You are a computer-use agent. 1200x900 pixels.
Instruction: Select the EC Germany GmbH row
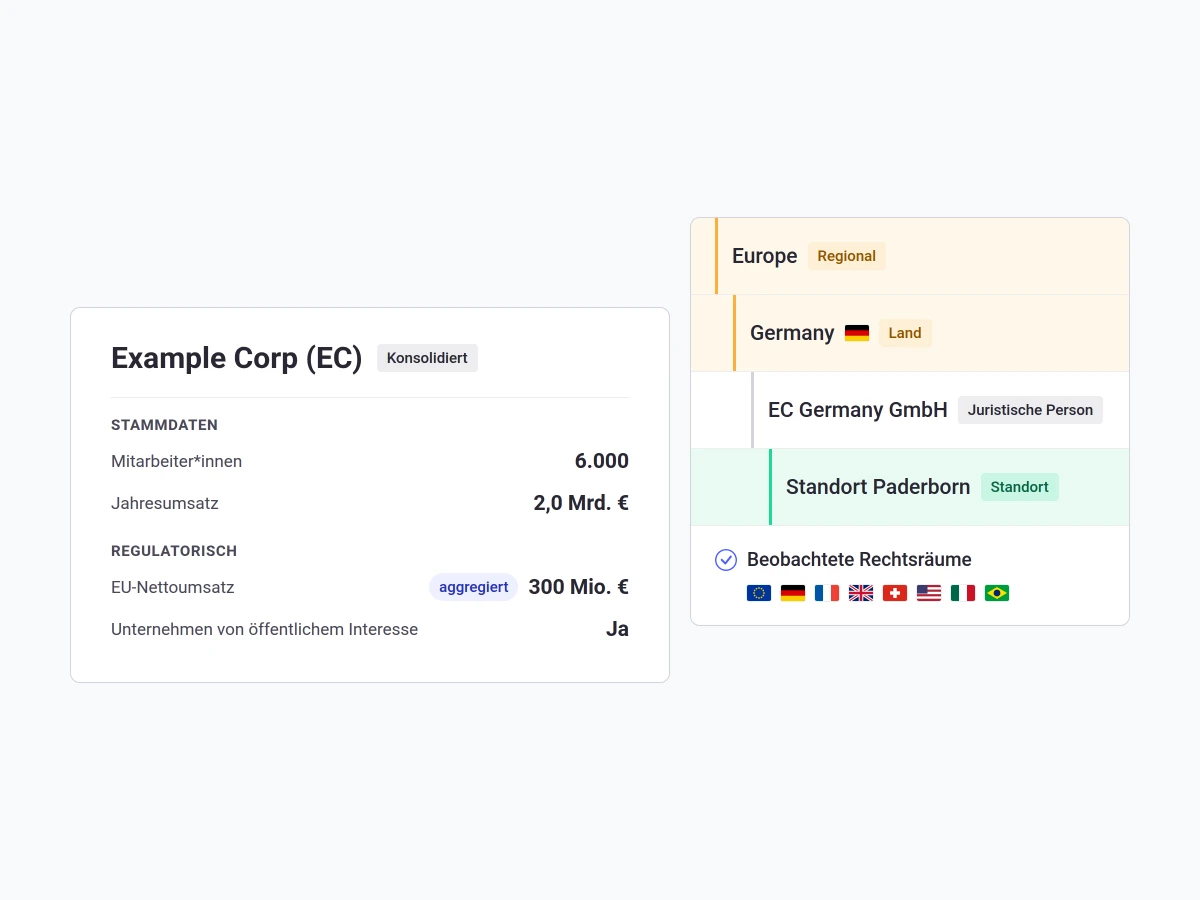pyautogui.click(x=910, y=410)
